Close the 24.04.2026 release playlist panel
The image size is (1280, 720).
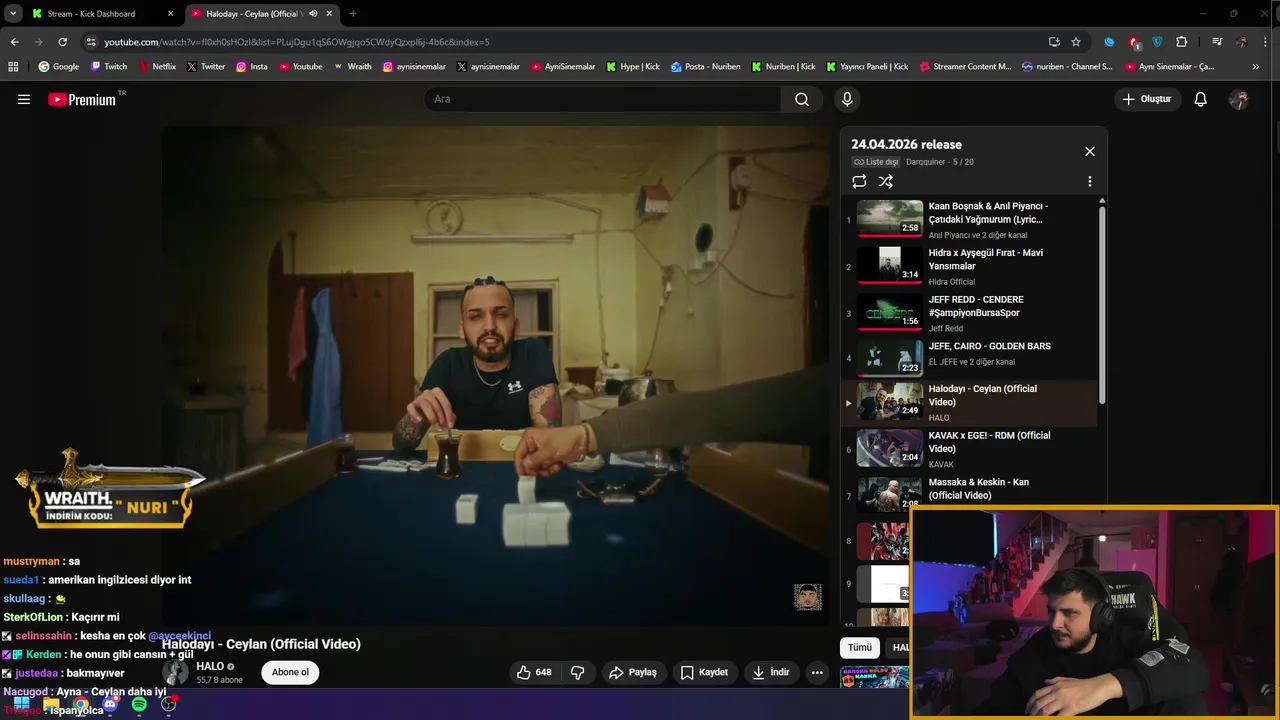pyautogui.click(x=1090, y=151)
